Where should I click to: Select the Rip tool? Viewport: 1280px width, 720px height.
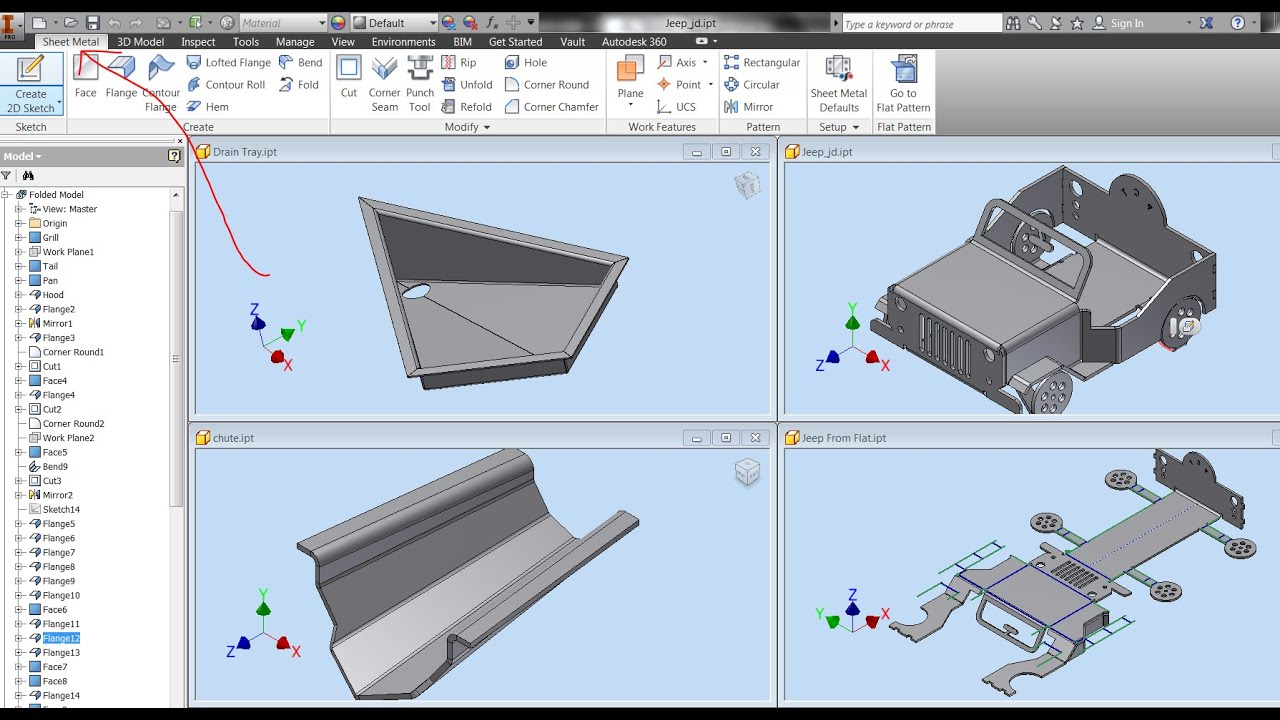pos(458,62)
